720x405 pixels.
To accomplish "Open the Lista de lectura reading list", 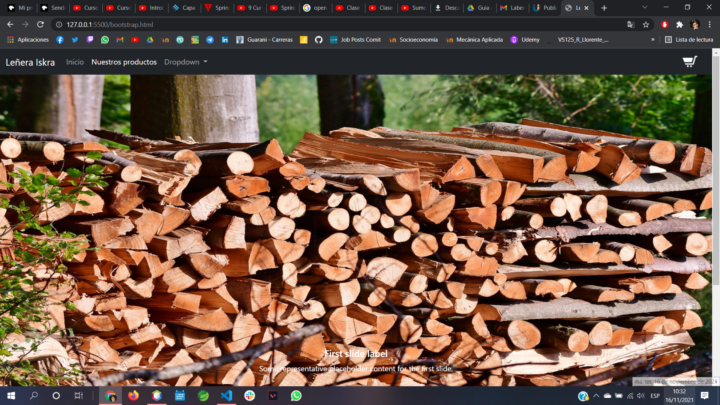I will (x=688, y=40).
